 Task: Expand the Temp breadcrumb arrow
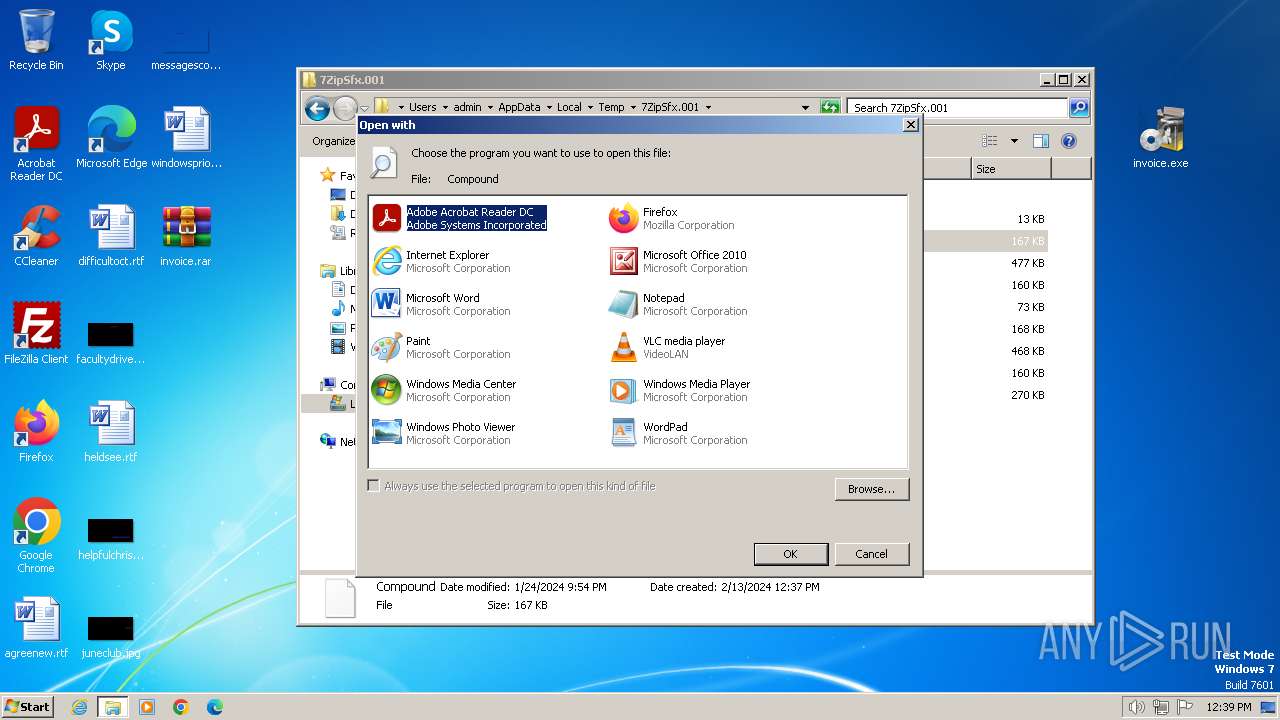tap(631, 107)
